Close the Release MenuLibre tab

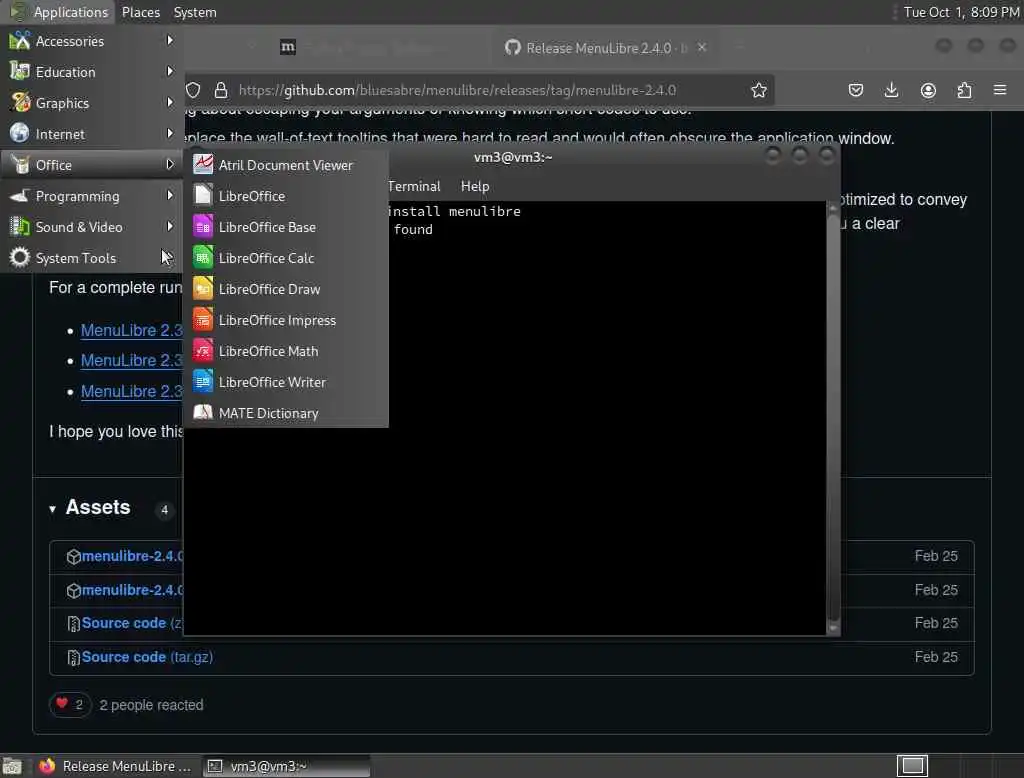(702, 47)
